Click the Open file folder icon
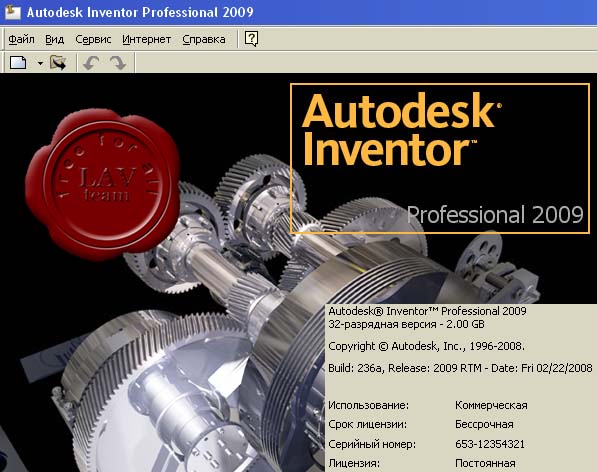597x472 pixels. click(58, 63)
